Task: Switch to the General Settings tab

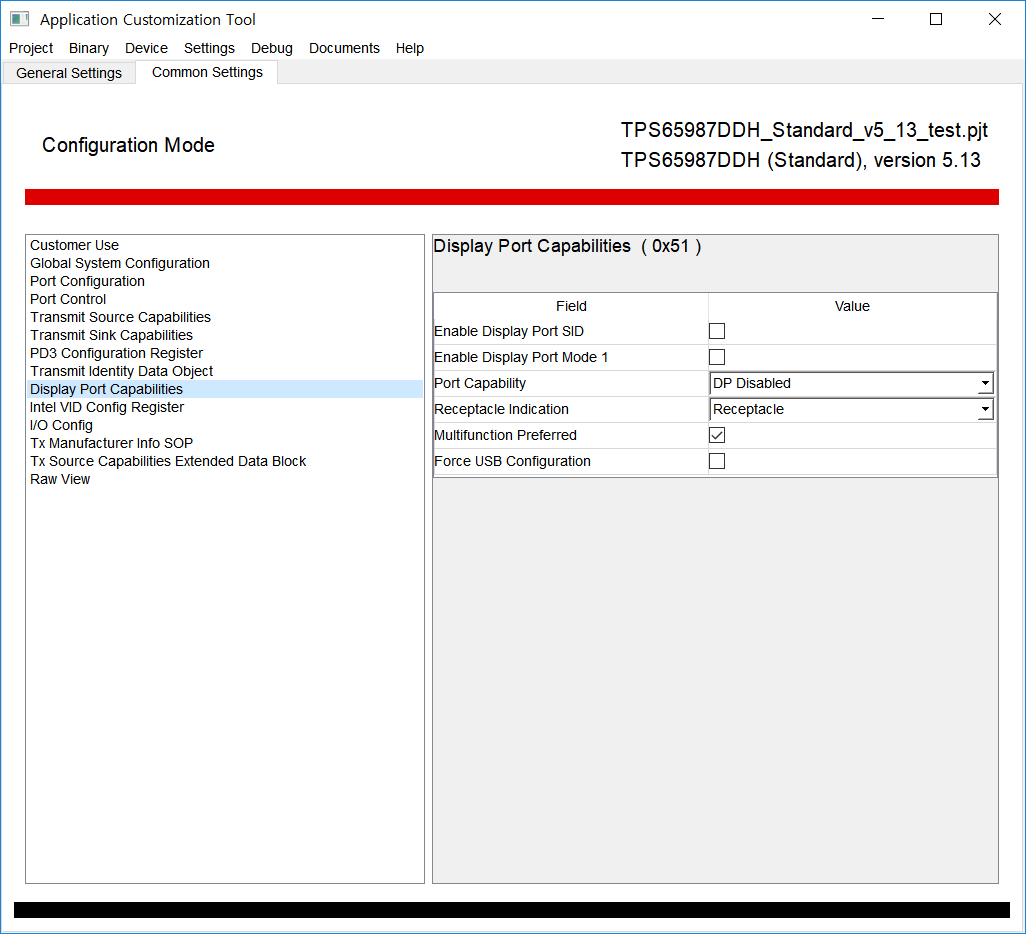Action: (69, 73)
